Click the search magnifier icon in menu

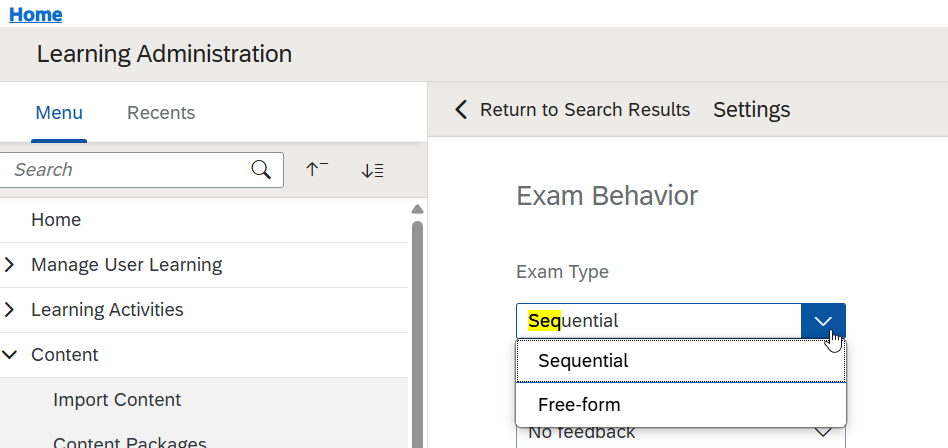[x=261, y=170]
